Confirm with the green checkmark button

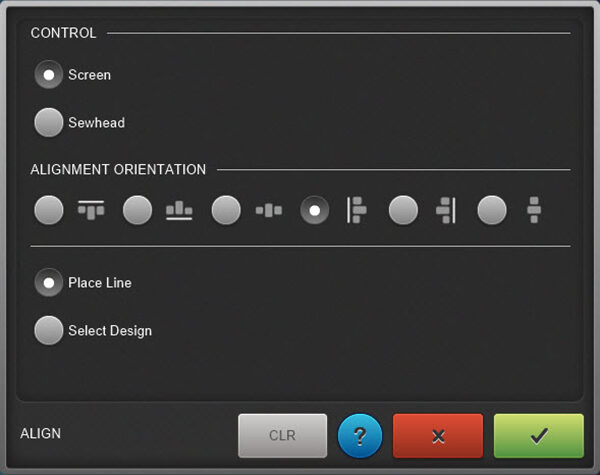pyautogui.click(x=539, y=436)
